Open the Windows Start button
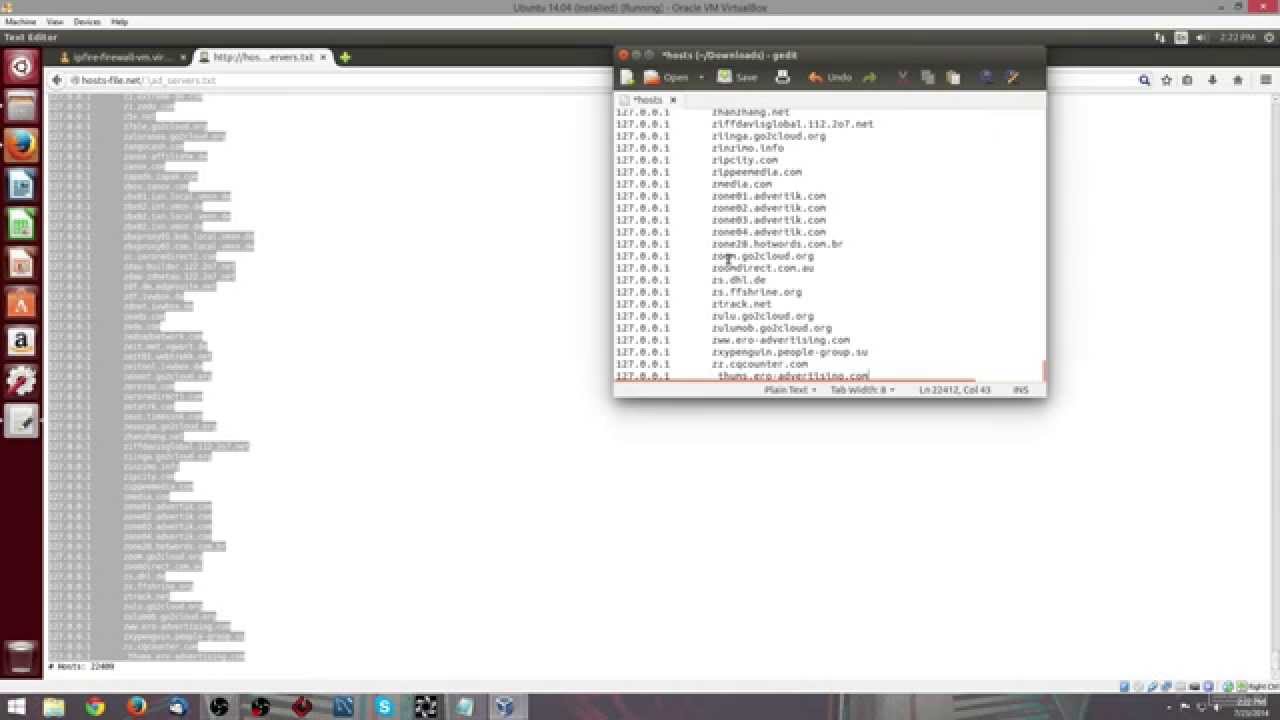The height and width of the screenshot is (720, 1280). (15, 707)
